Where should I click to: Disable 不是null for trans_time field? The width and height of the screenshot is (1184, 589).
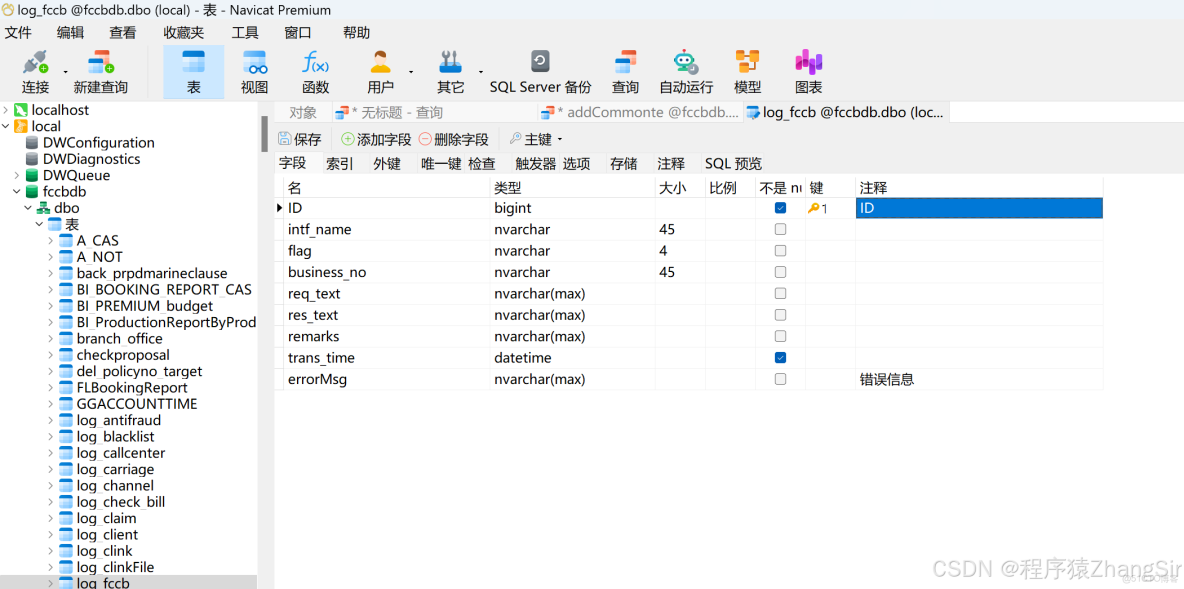pos(781,357)
